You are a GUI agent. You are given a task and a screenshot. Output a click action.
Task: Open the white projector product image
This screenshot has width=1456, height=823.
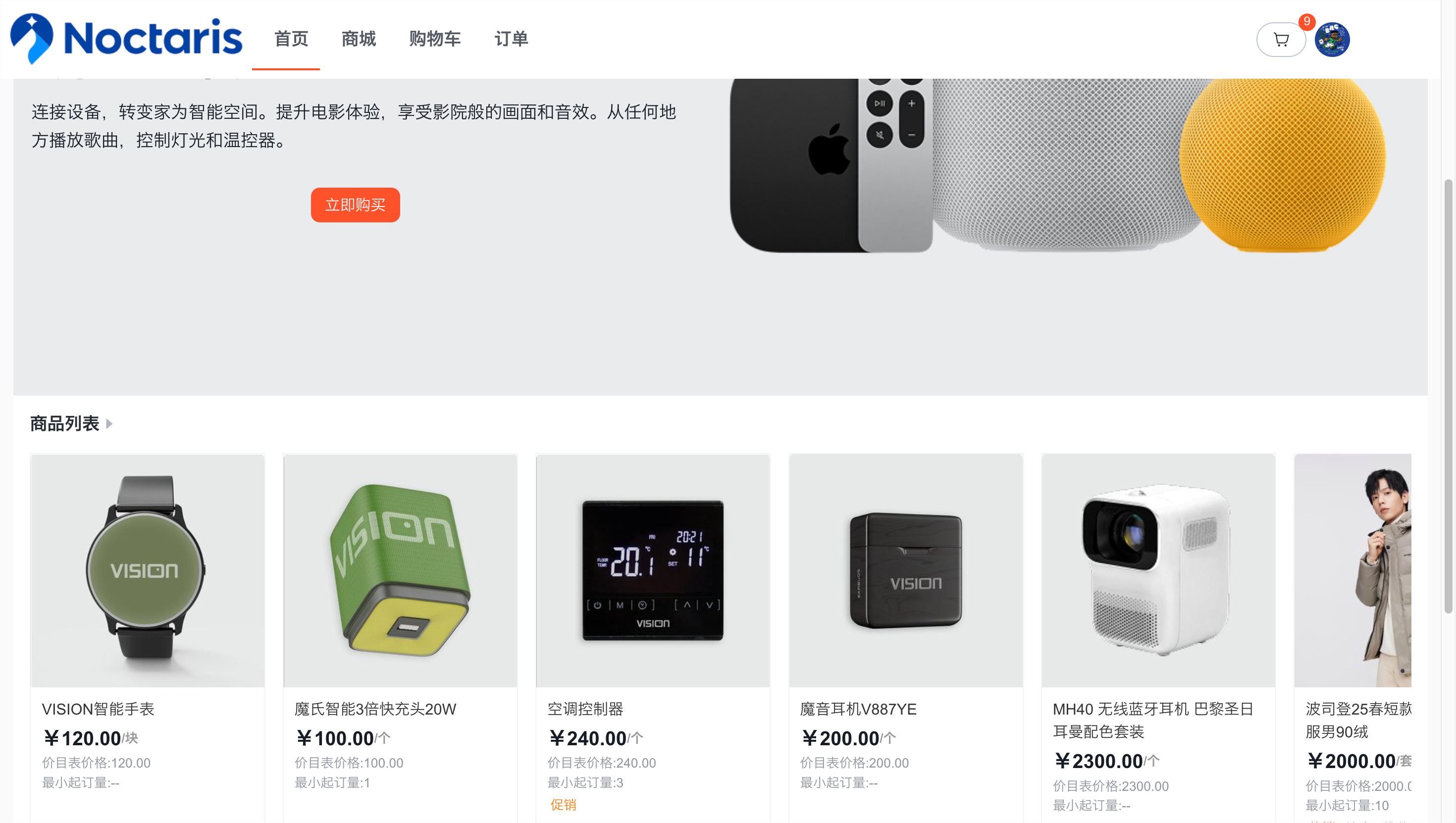pos(1158,570)
